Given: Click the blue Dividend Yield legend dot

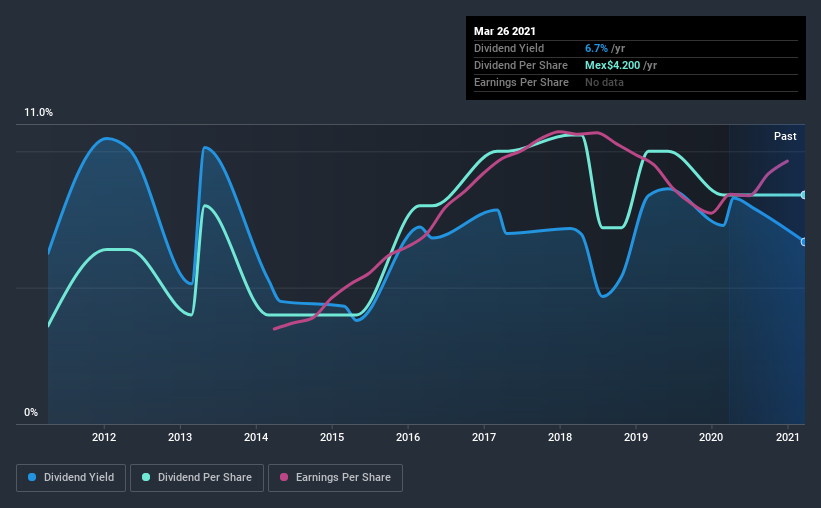Looking at the screenshot, I should [32, 477].
